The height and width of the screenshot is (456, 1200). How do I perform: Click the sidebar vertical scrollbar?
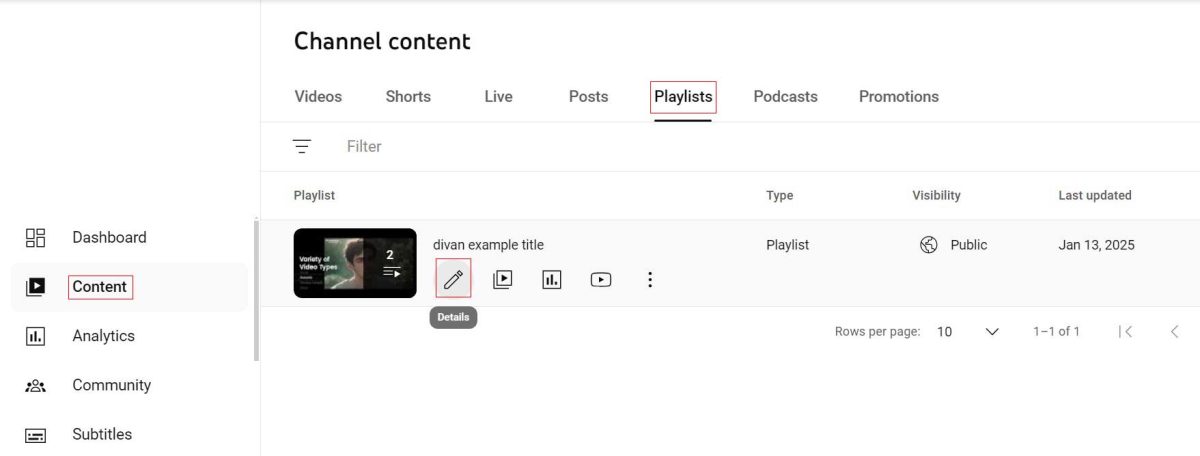click(256, 290)
